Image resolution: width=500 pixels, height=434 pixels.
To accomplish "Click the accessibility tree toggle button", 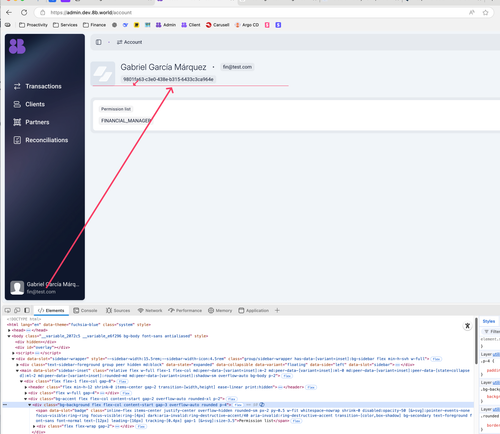I will [467, 326].
